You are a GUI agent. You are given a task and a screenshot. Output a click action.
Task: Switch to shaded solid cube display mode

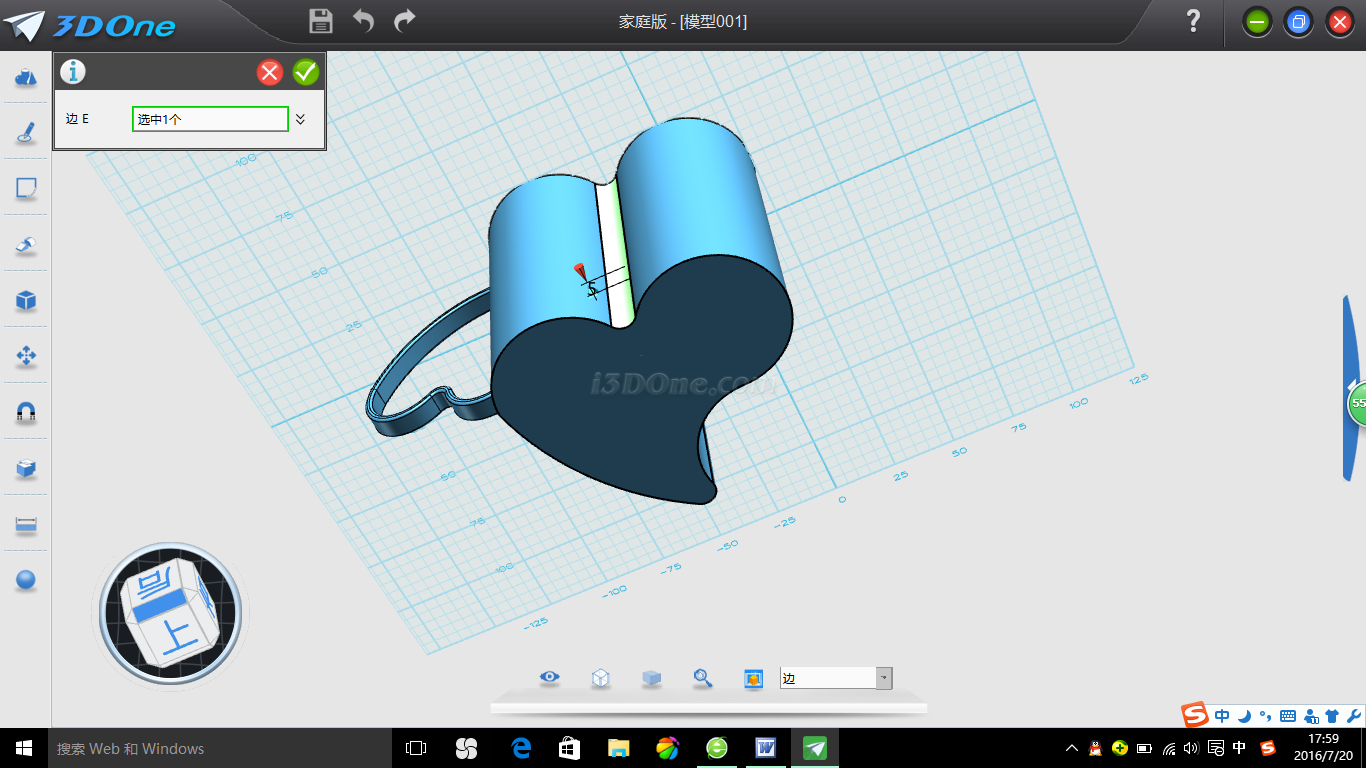[x=651, y=678]
